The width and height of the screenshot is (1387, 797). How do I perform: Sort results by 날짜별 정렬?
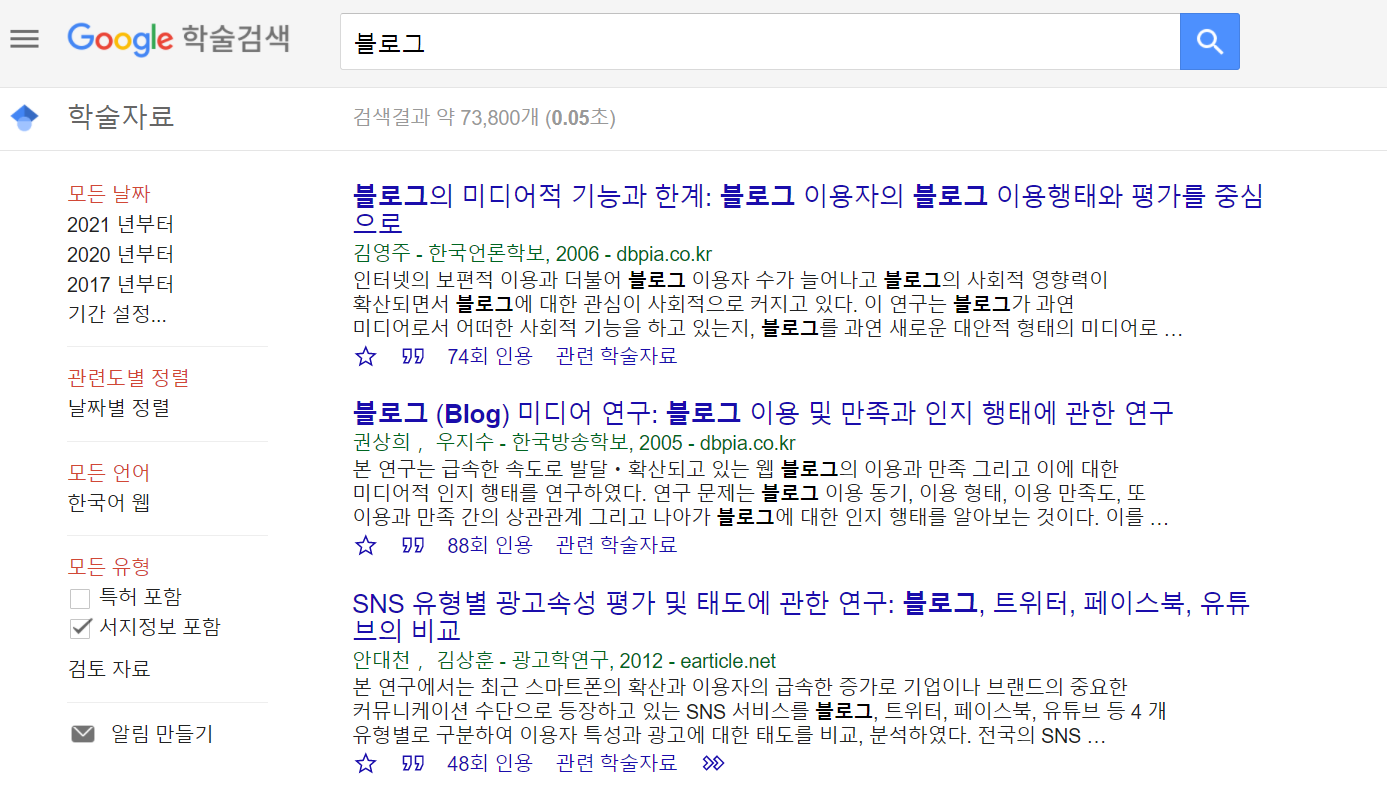point(118,408)
